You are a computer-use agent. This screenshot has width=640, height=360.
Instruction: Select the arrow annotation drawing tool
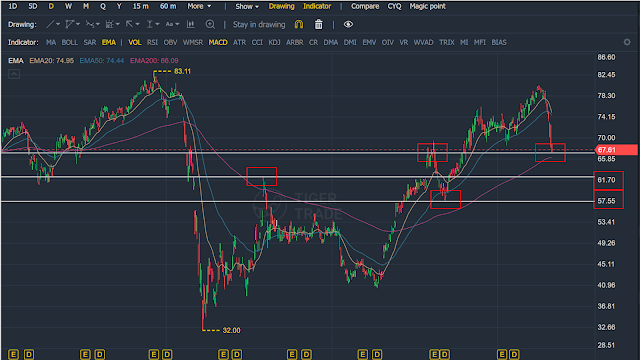coord(129,24)
